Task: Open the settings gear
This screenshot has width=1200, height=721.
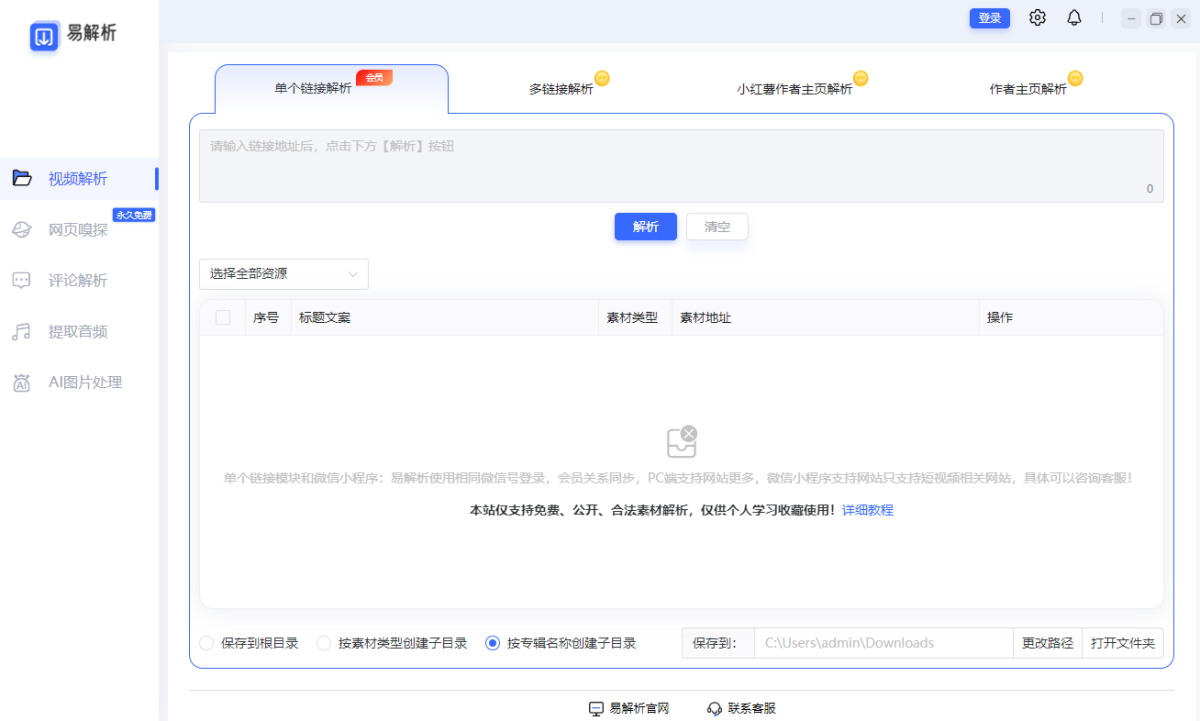Action: [x=1037, y=17]
